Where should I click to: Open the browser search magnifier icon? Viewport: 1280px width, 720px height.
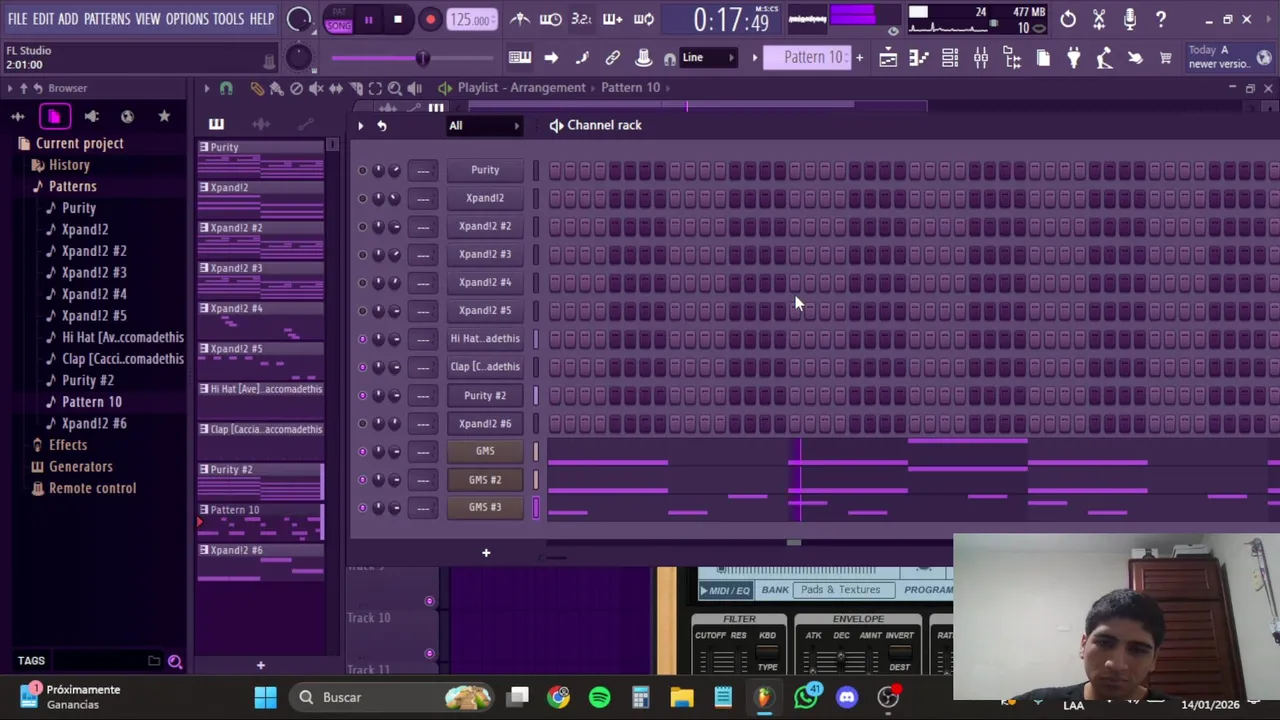175,661
